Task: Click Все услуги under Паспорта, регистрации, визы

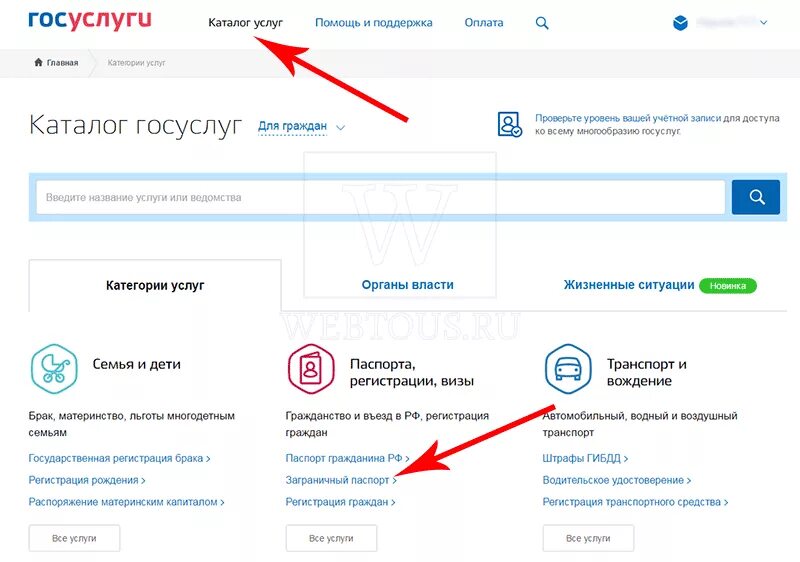Action: (331, 538)
